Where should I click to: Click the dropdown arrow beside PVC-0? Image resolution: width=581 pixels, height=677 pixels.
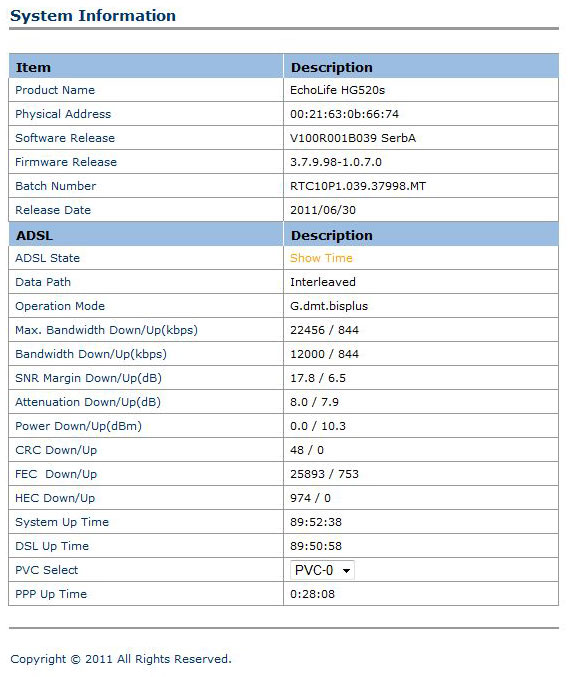click(x=346, y=571)
